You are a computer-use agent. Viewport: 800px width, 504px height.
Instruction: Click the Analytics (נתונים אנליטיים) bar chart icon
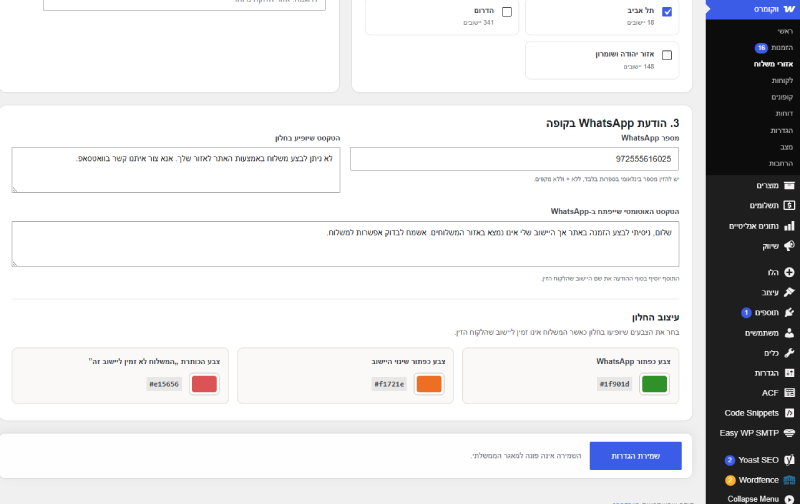pos(789,225)
